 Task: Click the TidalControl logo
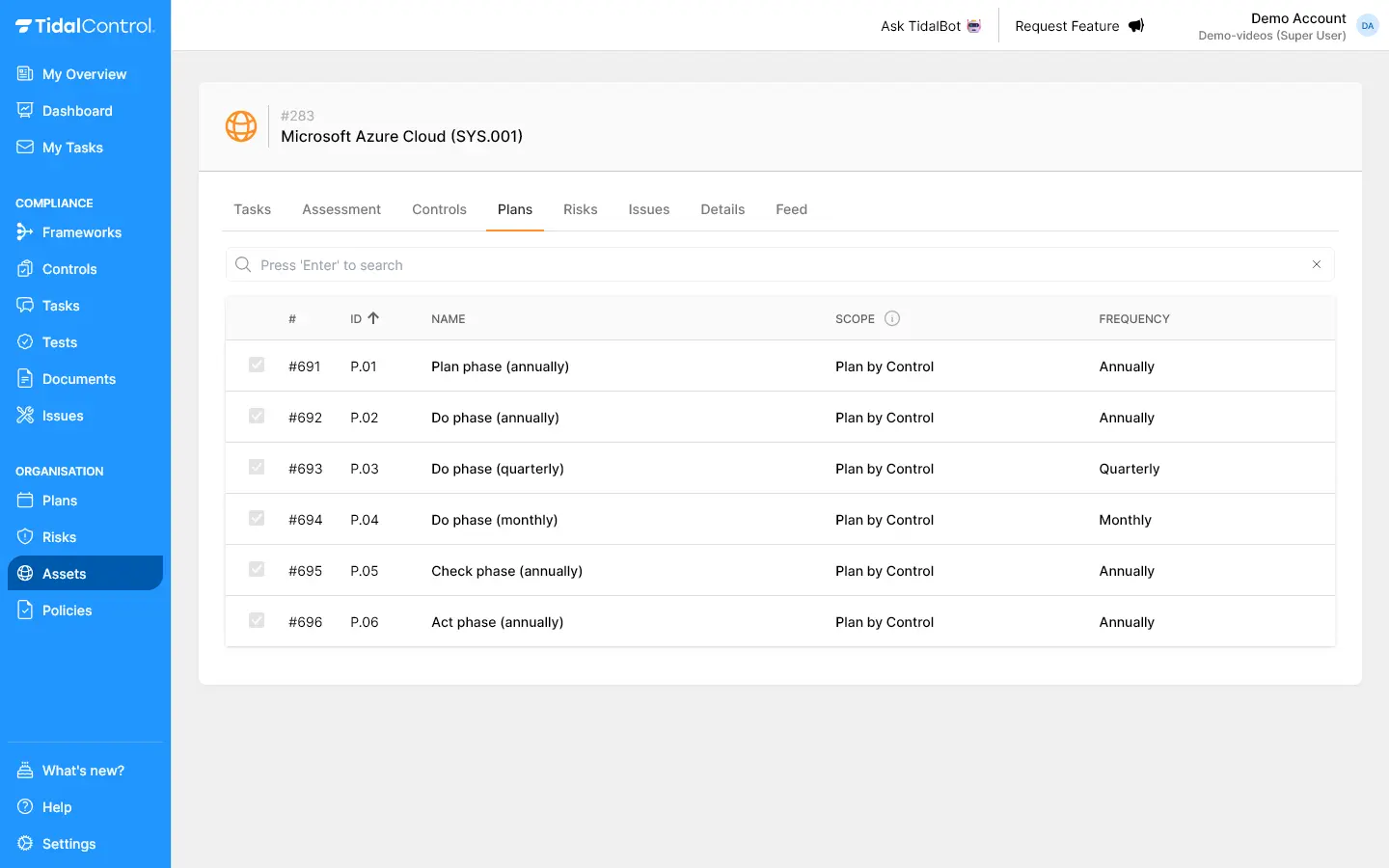point(85,26)
